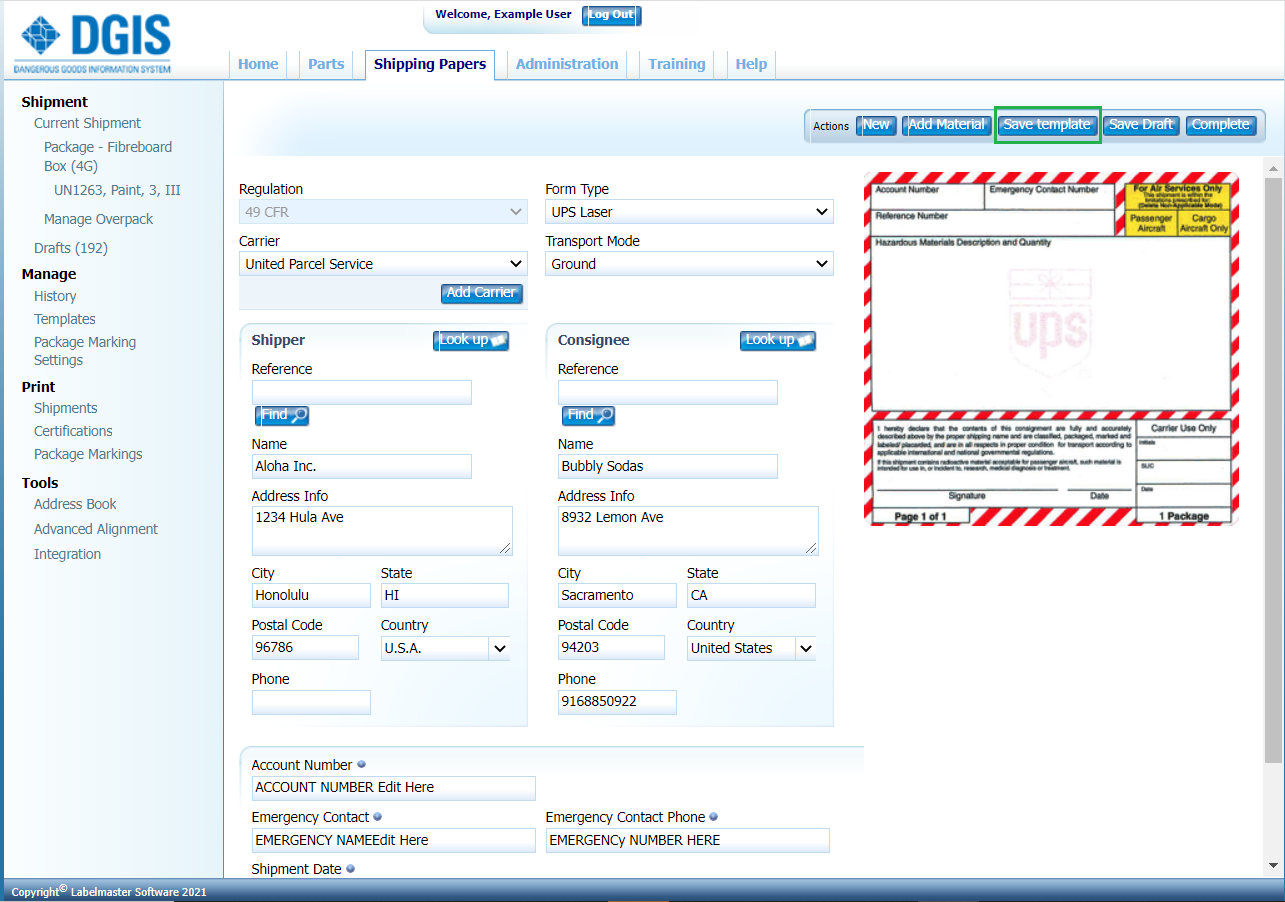Click the Add Carrier button

click(x=481, y=293)
